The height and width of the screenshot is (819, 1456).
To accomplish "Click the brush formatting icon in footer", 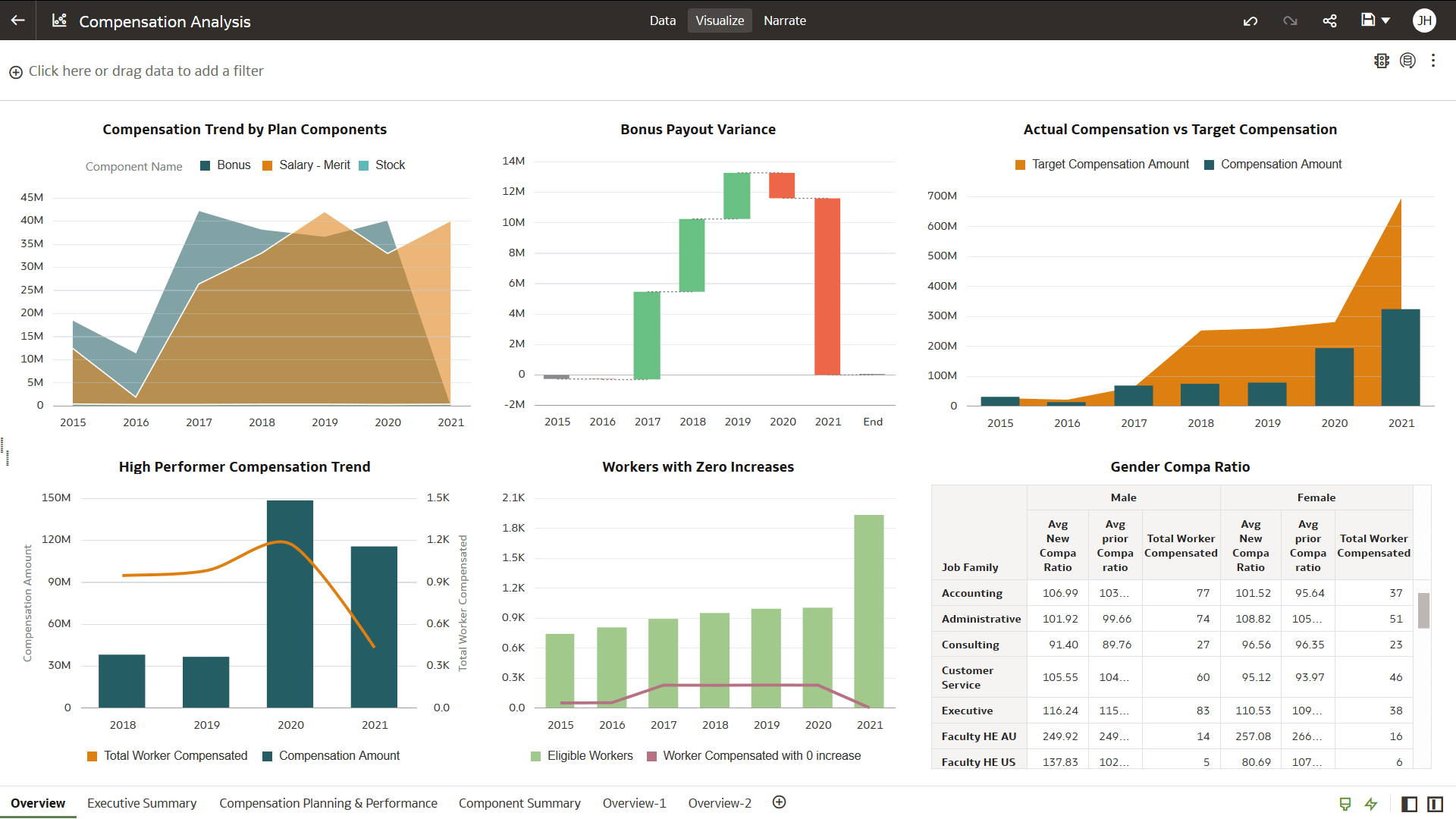I will coord(1345,804).
